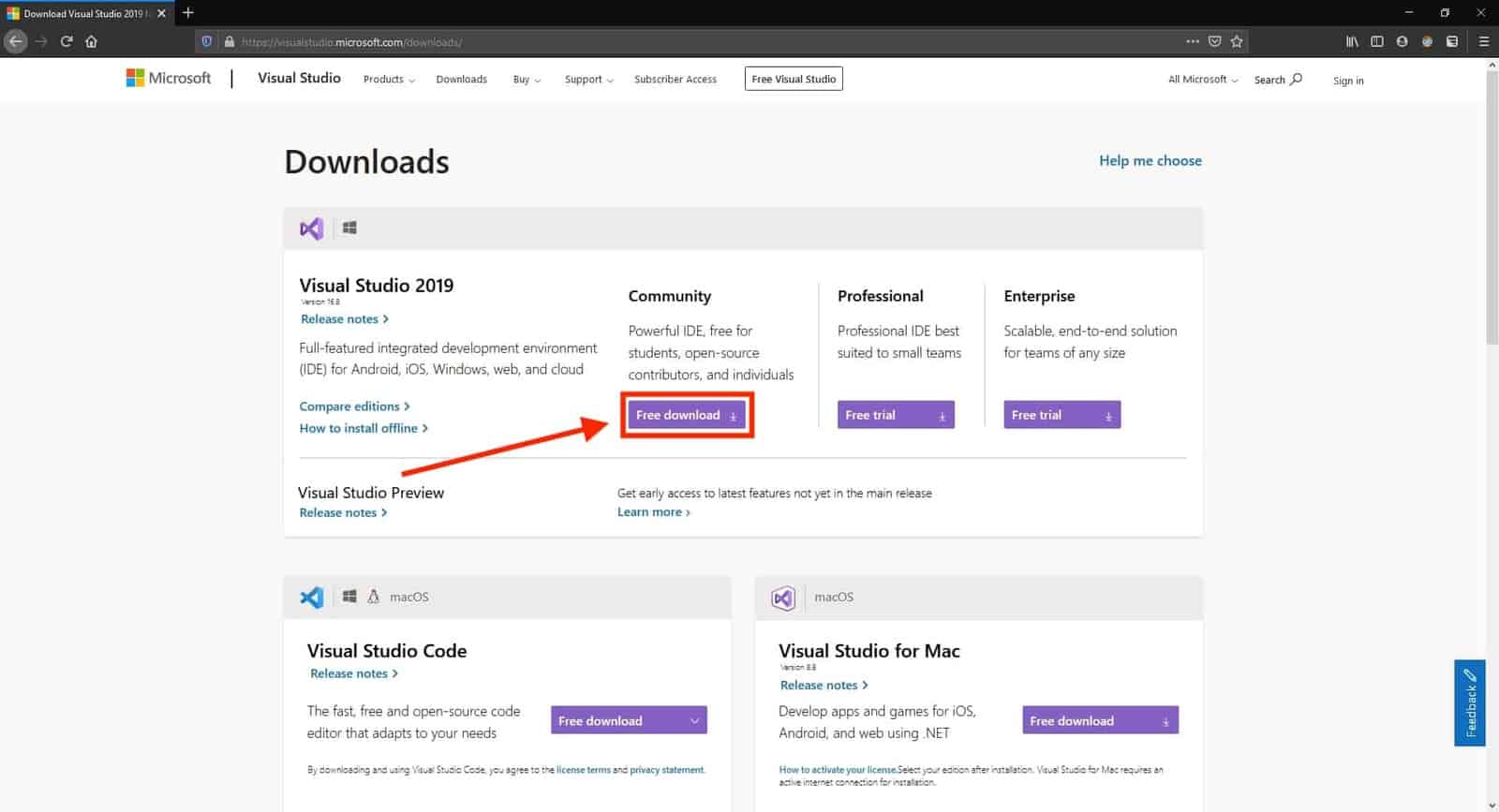Close the Download Visual Studio 2019 tab
This screenshot has height=812, width=1499.
tap(162, 13)
